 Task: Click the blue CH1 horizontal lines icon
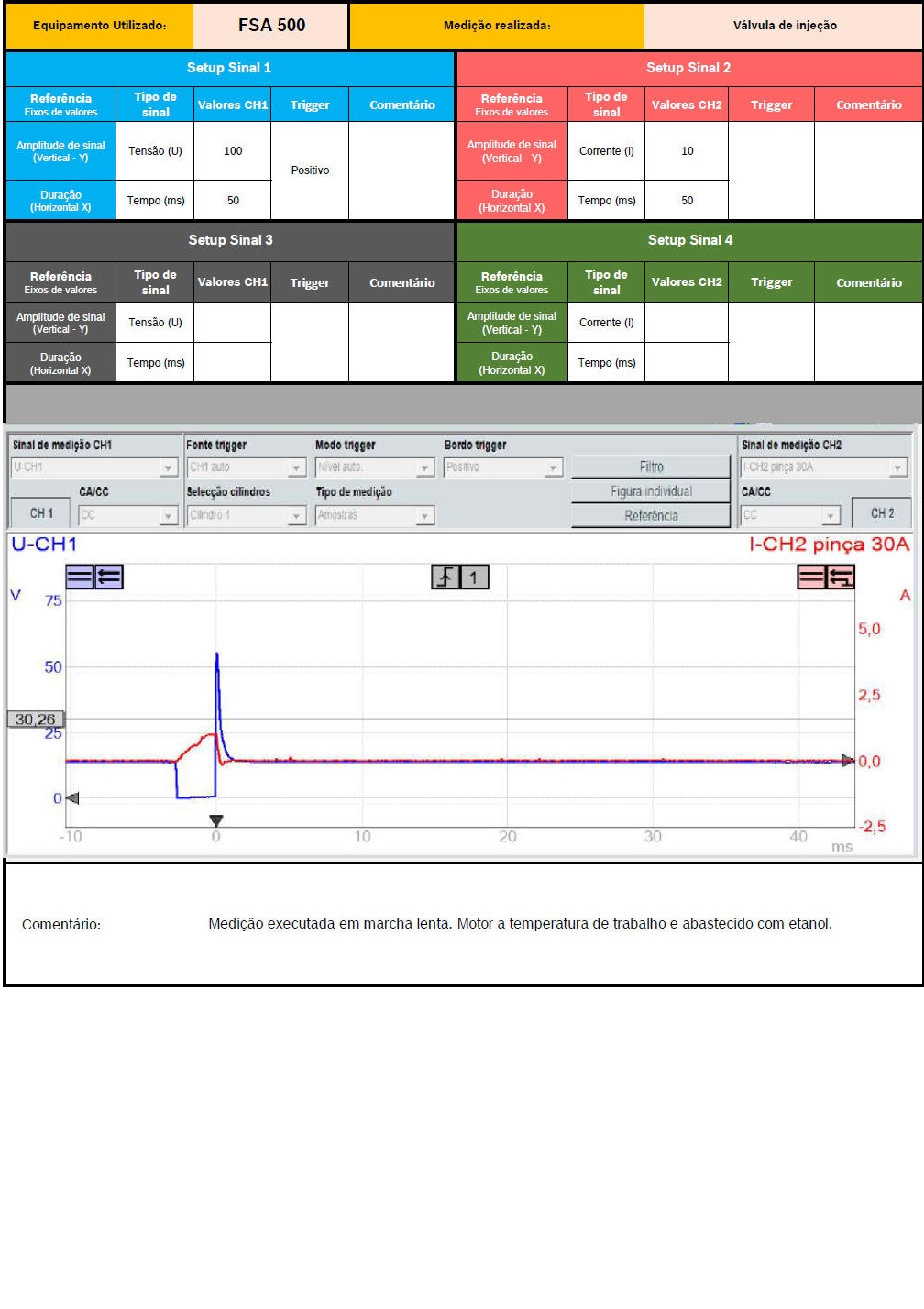click(80, 577)
